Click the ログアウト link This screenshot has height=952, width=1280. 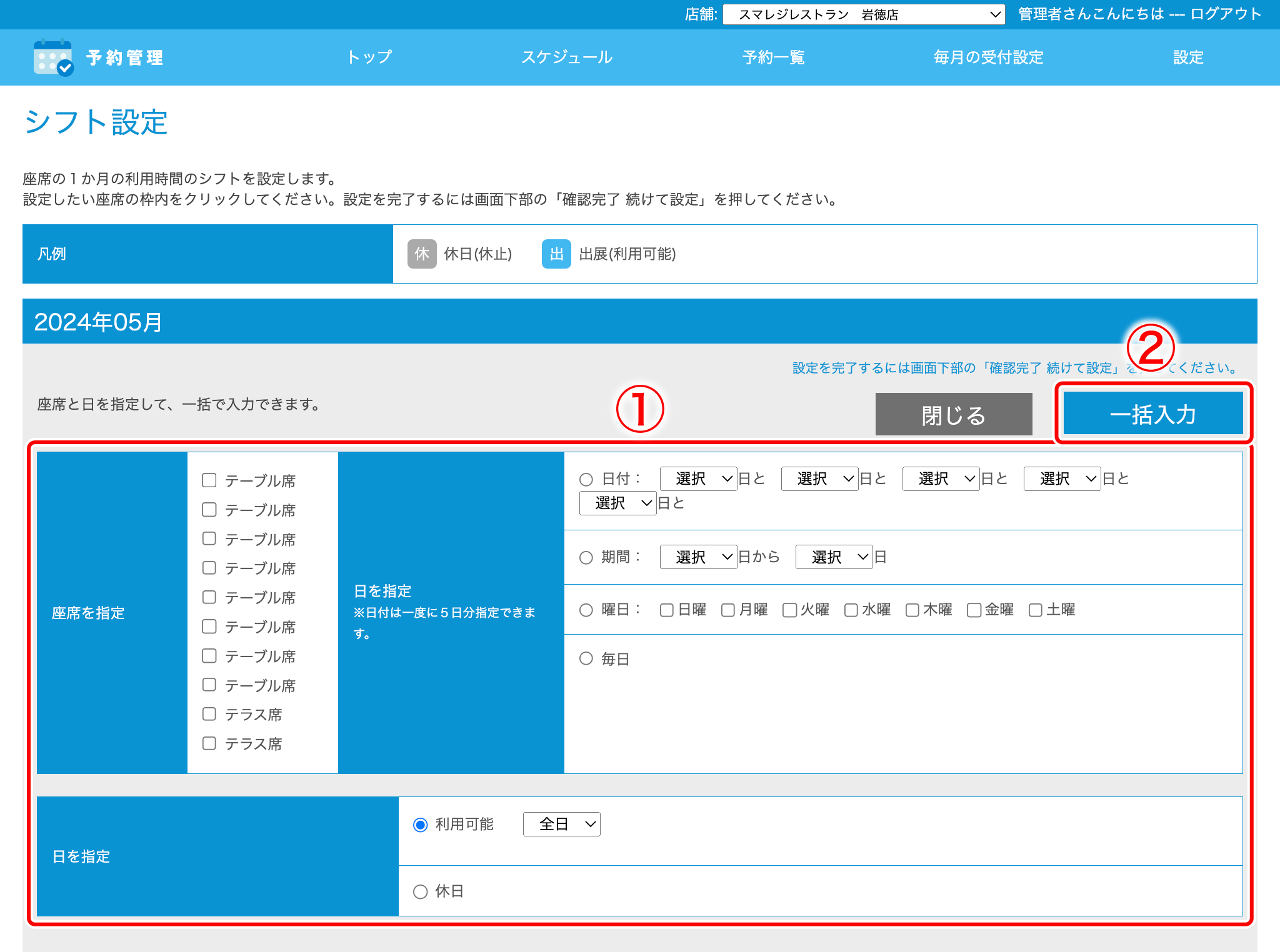(x=1226, y=14)
